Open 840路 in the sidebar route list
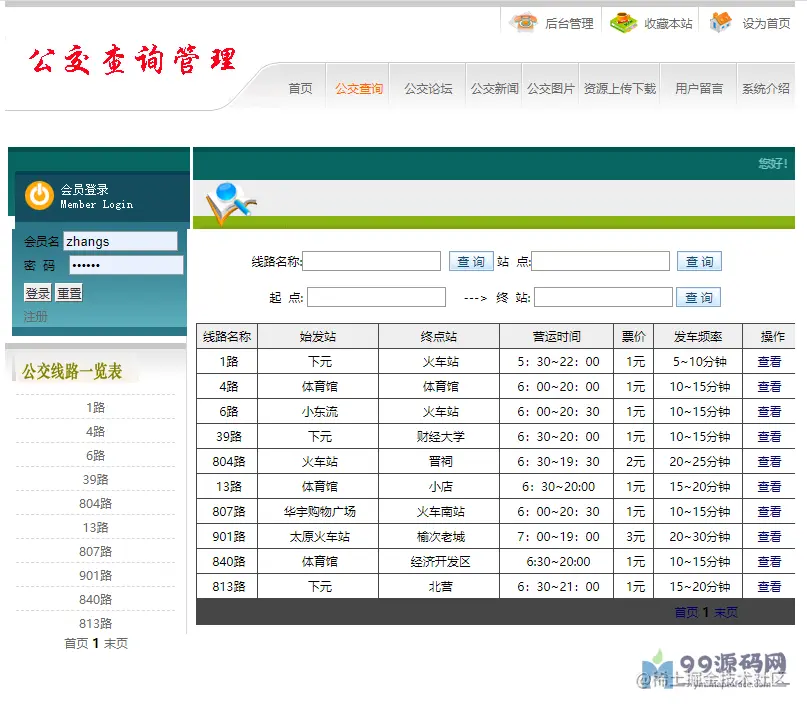The height and width of the screenshot is (709, 807). [95, 599]
